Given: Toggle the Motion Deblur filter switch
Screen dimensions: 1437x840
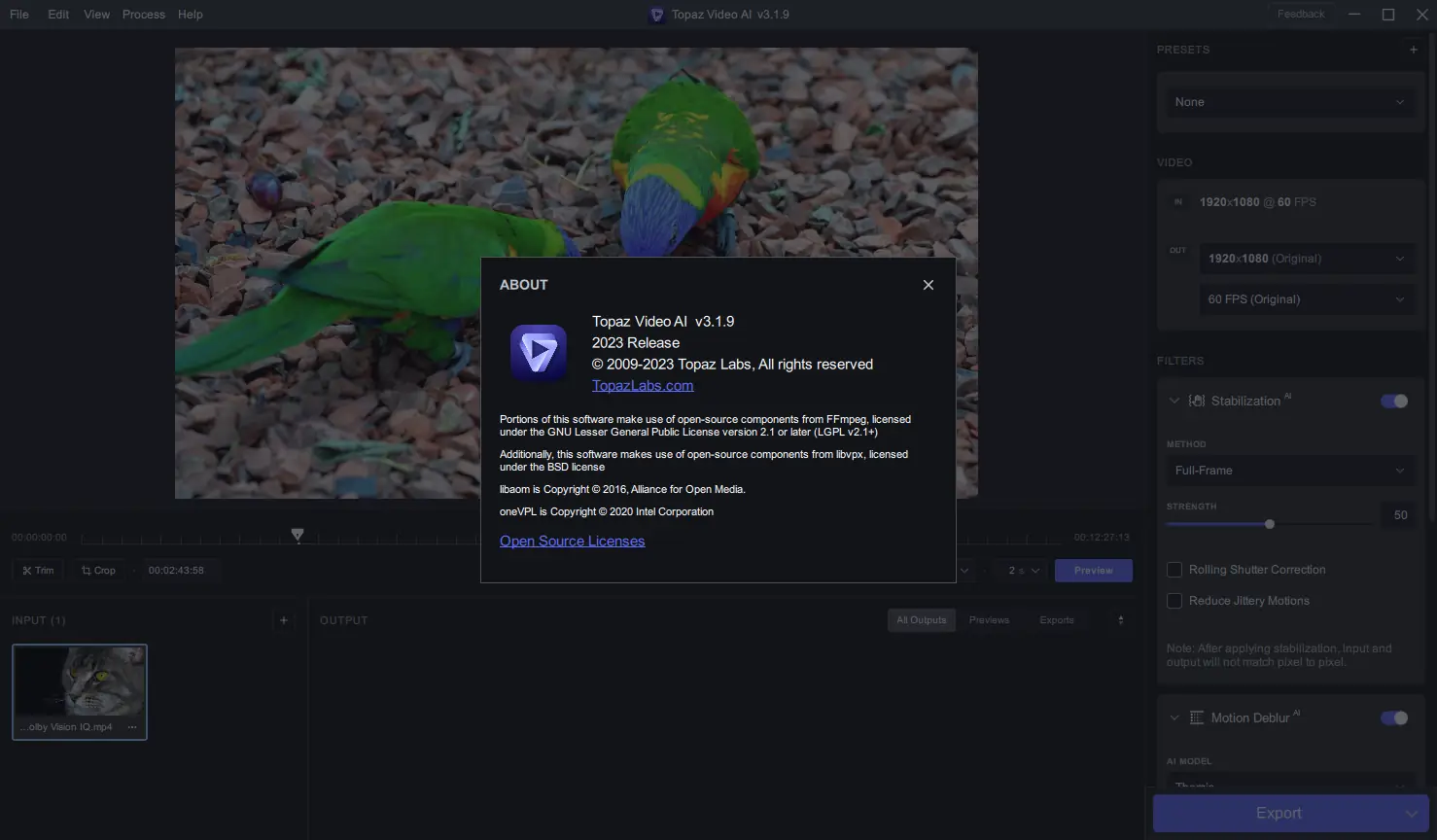Looking at the screenshot, I should (1394, 717).
